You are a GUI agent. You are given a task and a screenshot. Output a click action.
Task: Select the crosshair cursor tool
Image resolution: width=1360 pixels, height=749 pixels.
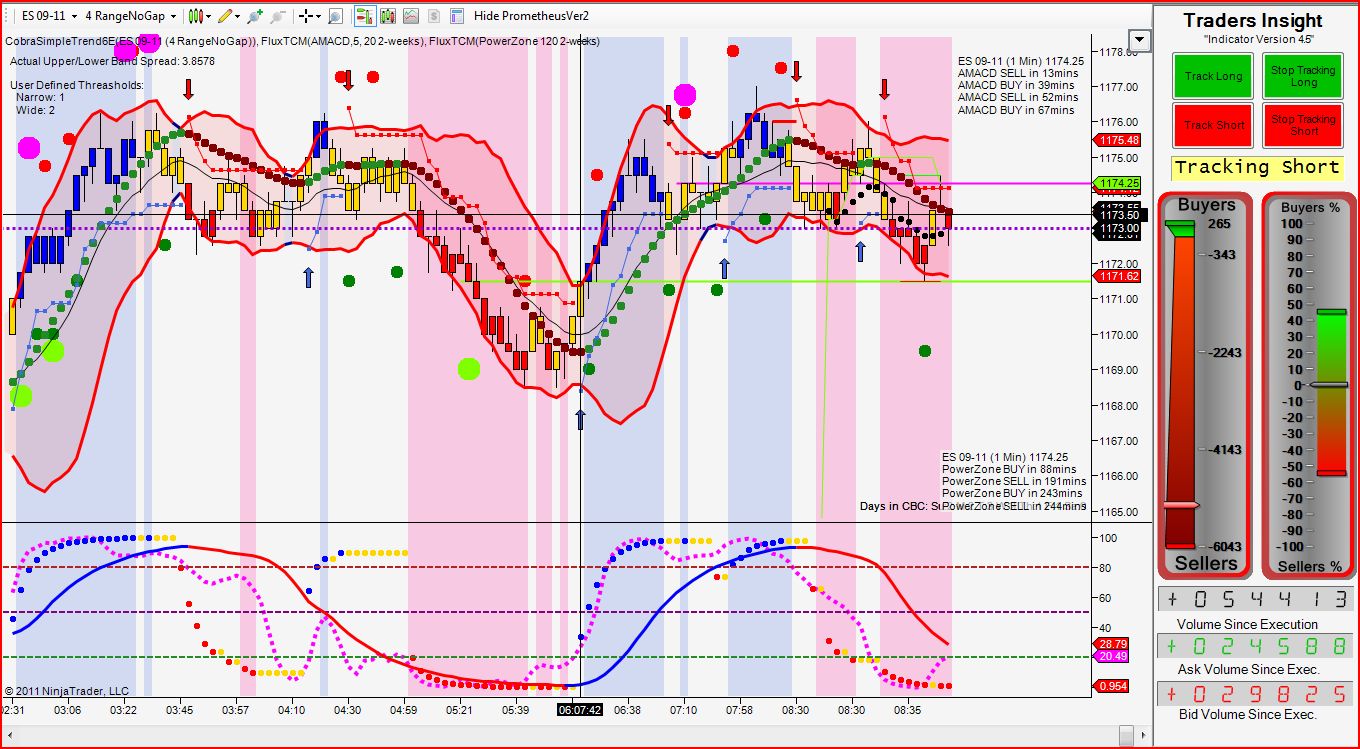tap(306, 16)
